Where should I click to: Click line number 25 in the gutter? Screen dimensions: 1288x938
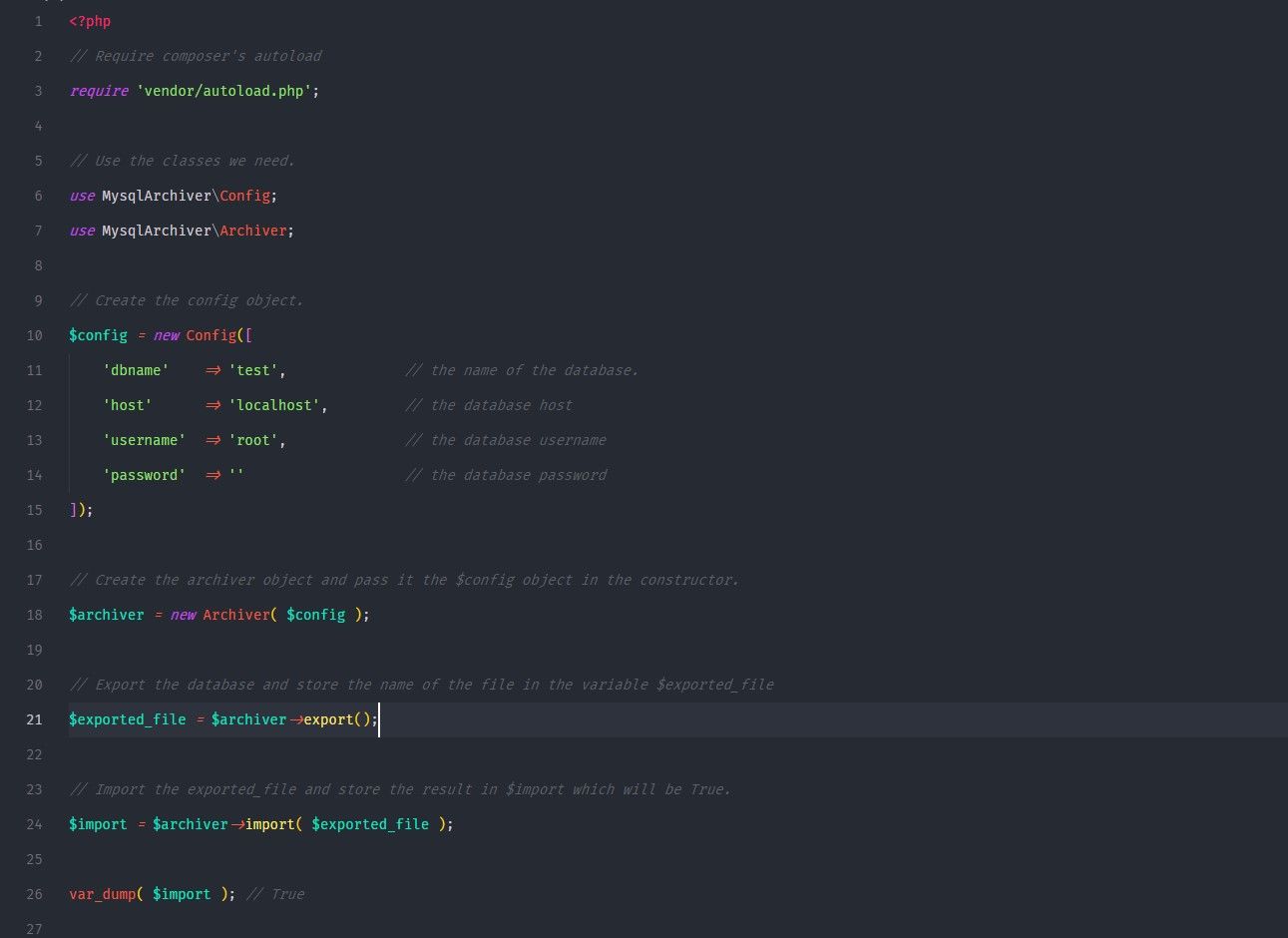click(x=35, y=859)
